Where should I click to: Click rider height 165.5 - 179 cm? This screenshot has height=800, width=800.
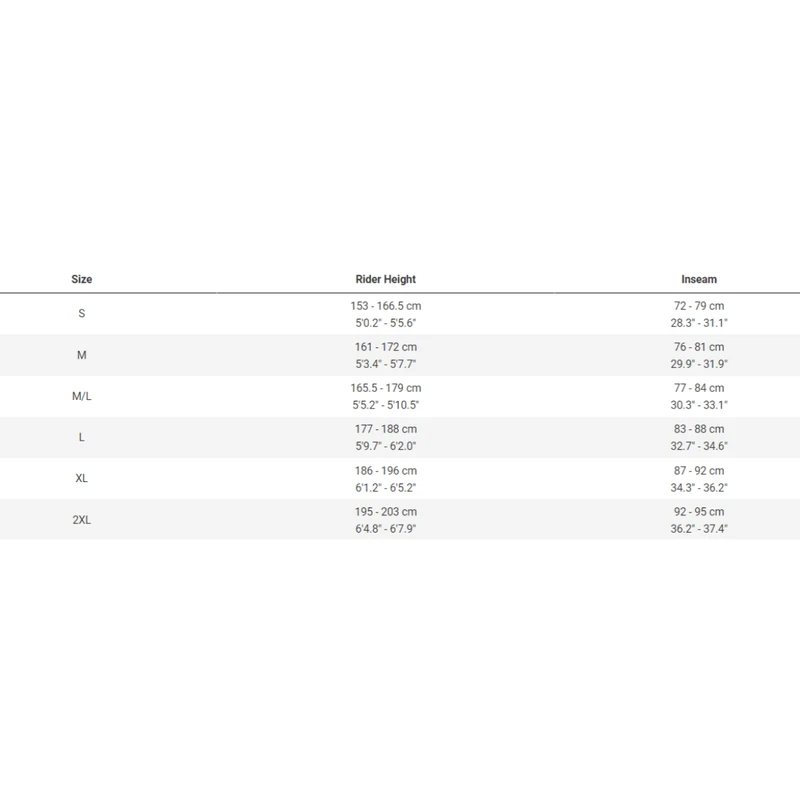click(385, 388)
